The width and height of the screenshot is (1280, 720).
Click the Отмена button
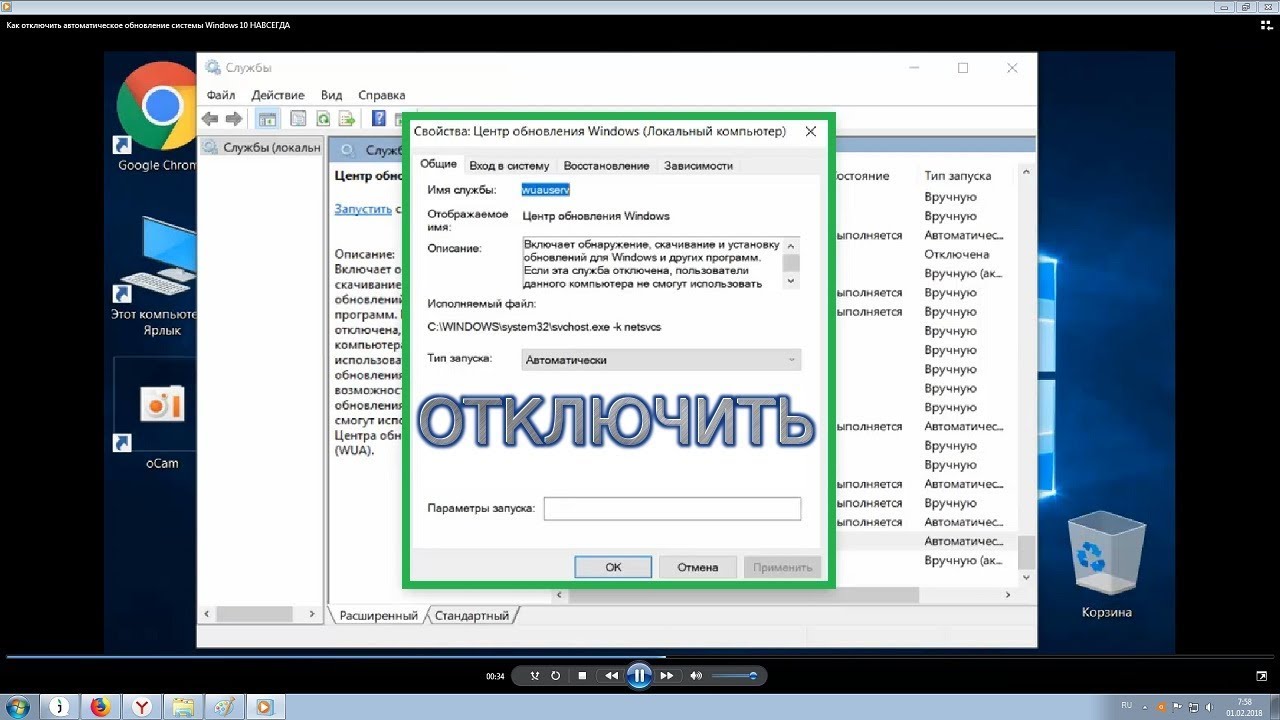tap(698, 567)
